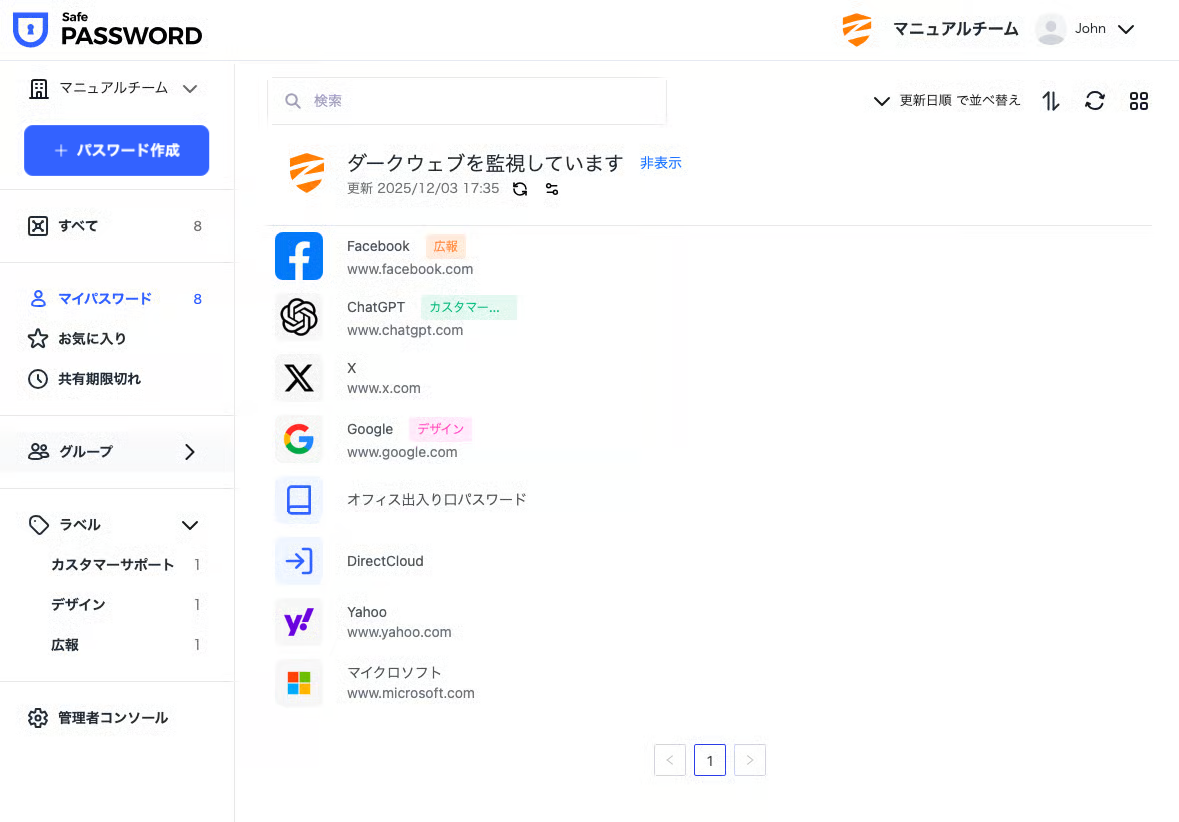Screen dimensions: 1179x822
Task: Select お気に入り in the sidebar
Action: pyautogui.click(x=92, y=339)
